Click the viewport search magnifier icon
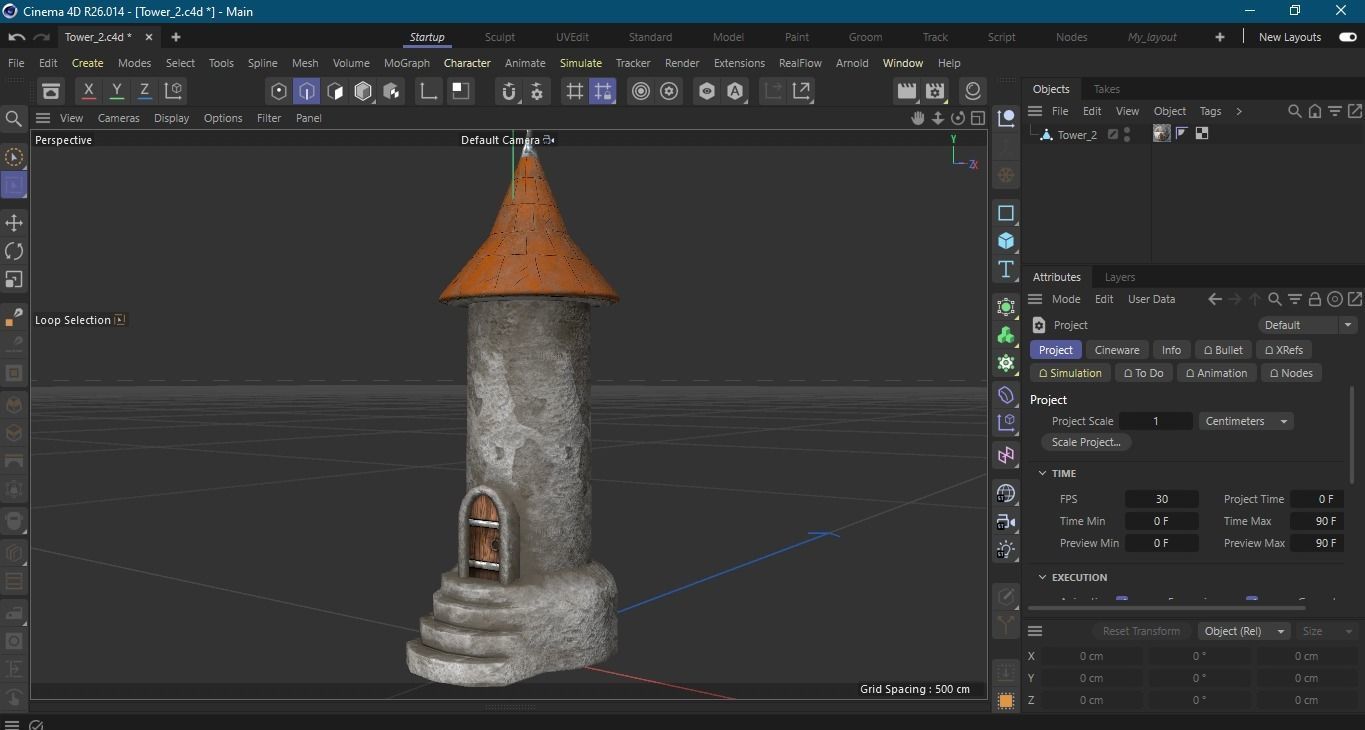This screenshot has height=730, width=1365. (x=14, y=119)
